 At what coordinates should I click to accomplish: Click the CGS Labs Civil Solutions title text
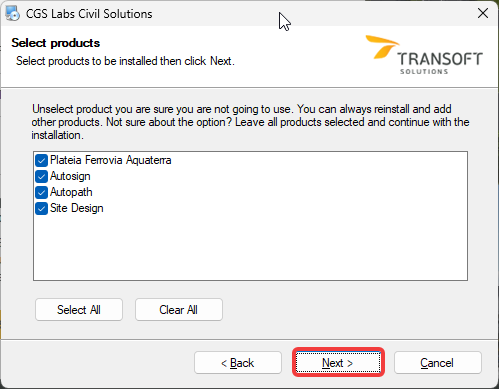89,14
